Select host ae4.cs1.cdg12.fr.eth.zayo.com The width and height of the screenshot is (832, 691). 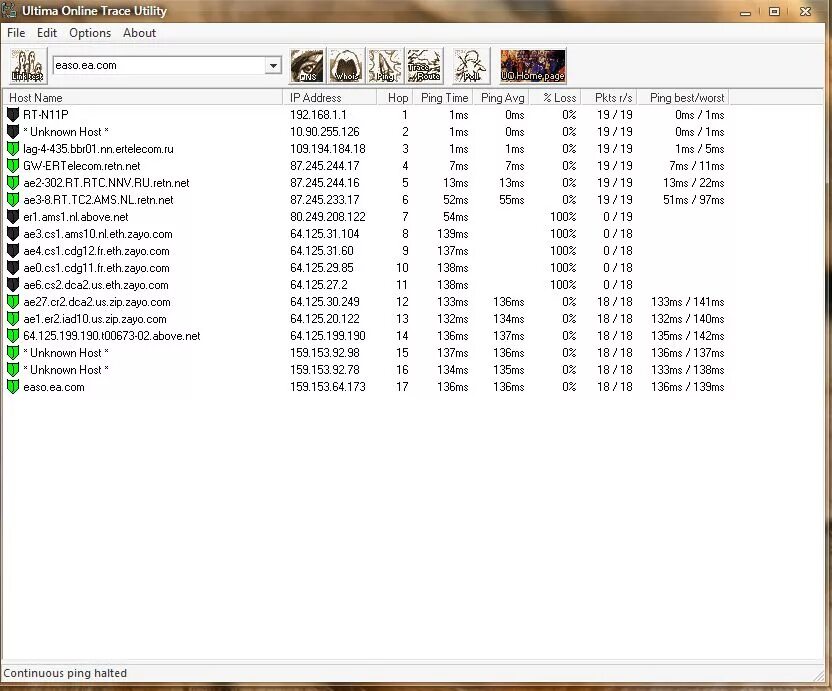[x=96, y=251]
